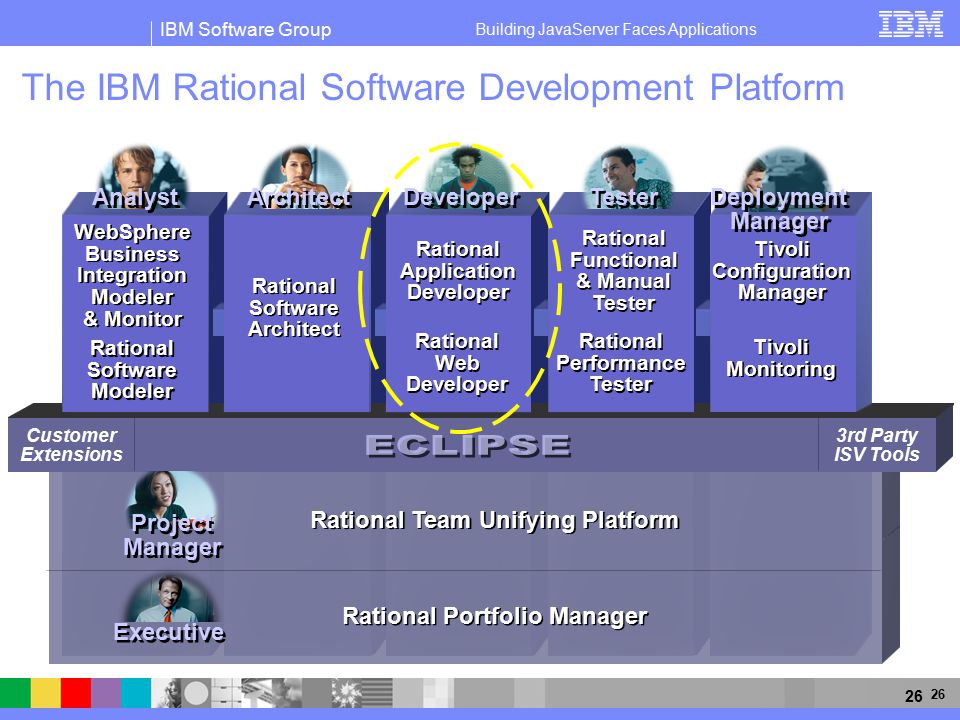Click 'Rational Software Architect' text
The width and height of the screenshot is (960, 720).
tap(294, 308)
